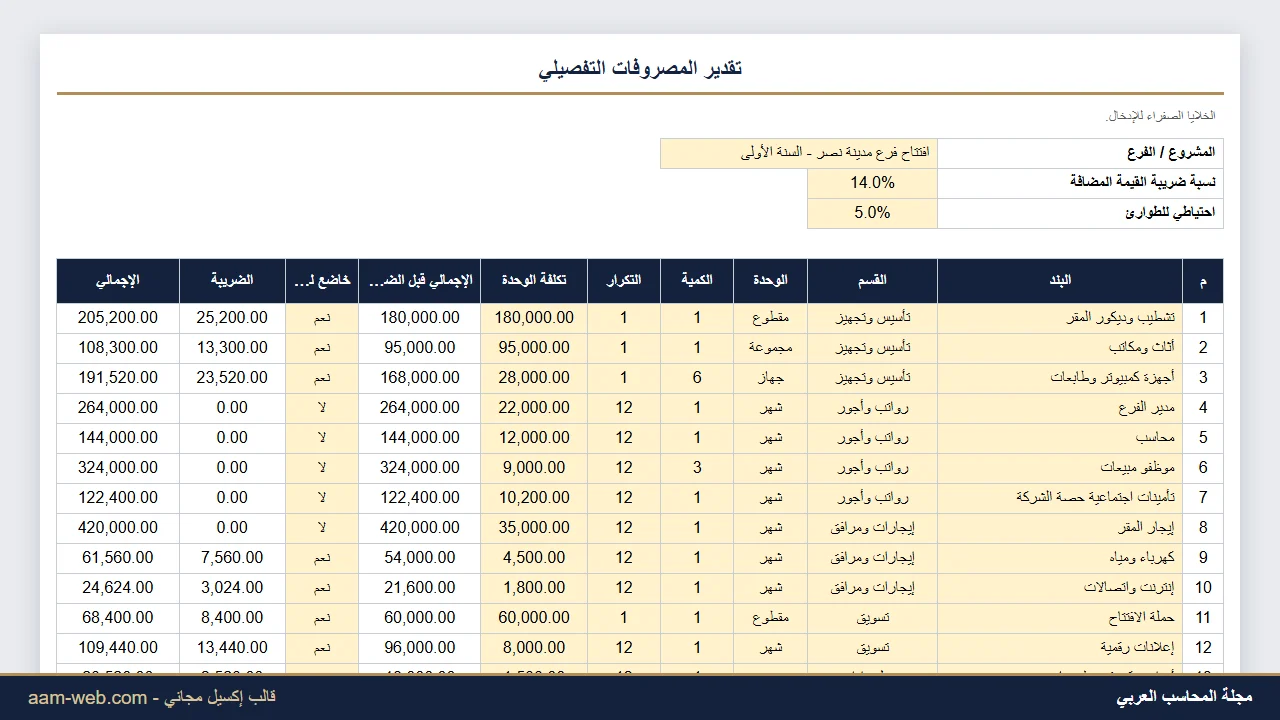Select the item cell 'مدير الفرع'
The height and width of the screenshot is (720, 1280).
(1060, 408)
